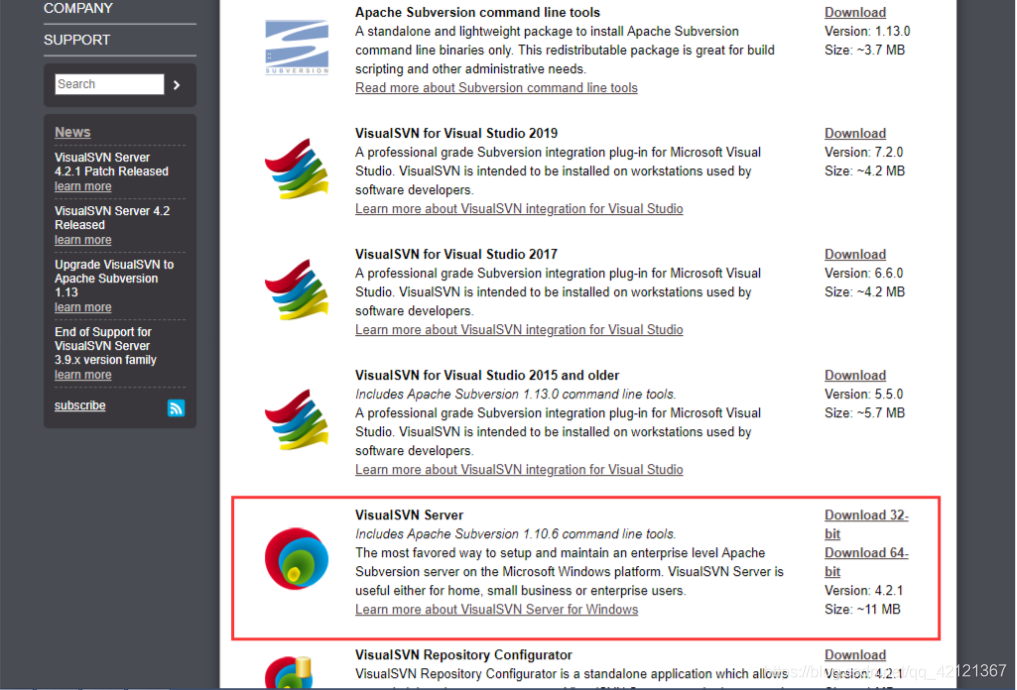
Task: Click the subscribe link
Action: coord(80,406)
